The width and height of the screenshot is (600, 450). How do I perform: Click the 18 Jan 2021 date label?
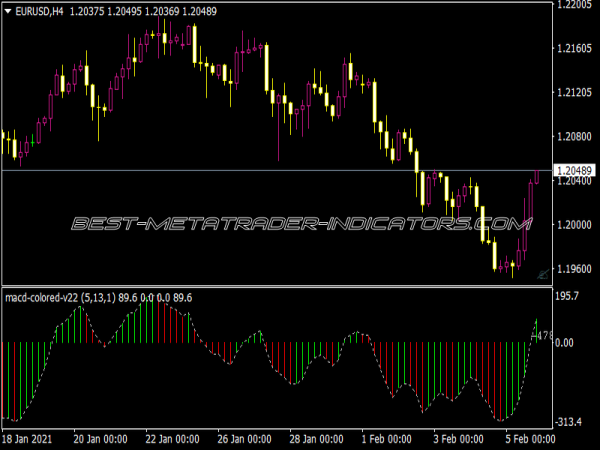coord(27,439)
